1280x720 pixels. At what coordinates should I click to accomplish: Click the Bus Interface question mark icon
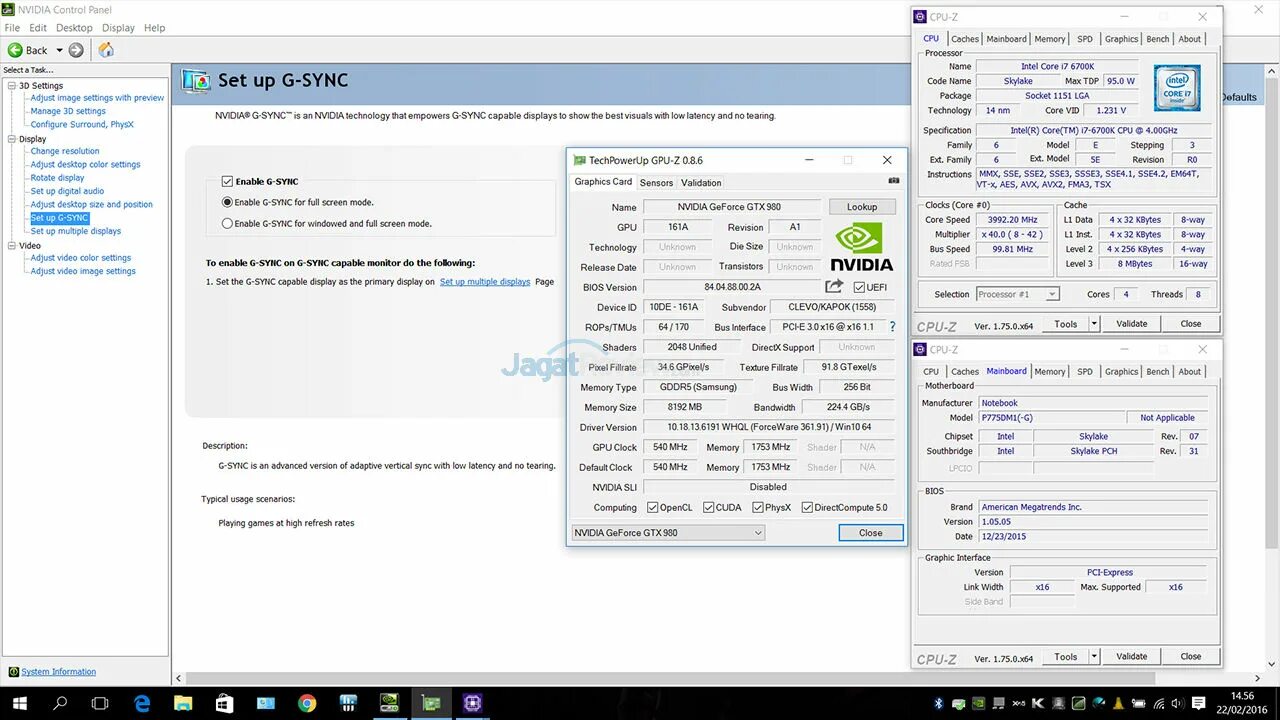coord(892,327)
